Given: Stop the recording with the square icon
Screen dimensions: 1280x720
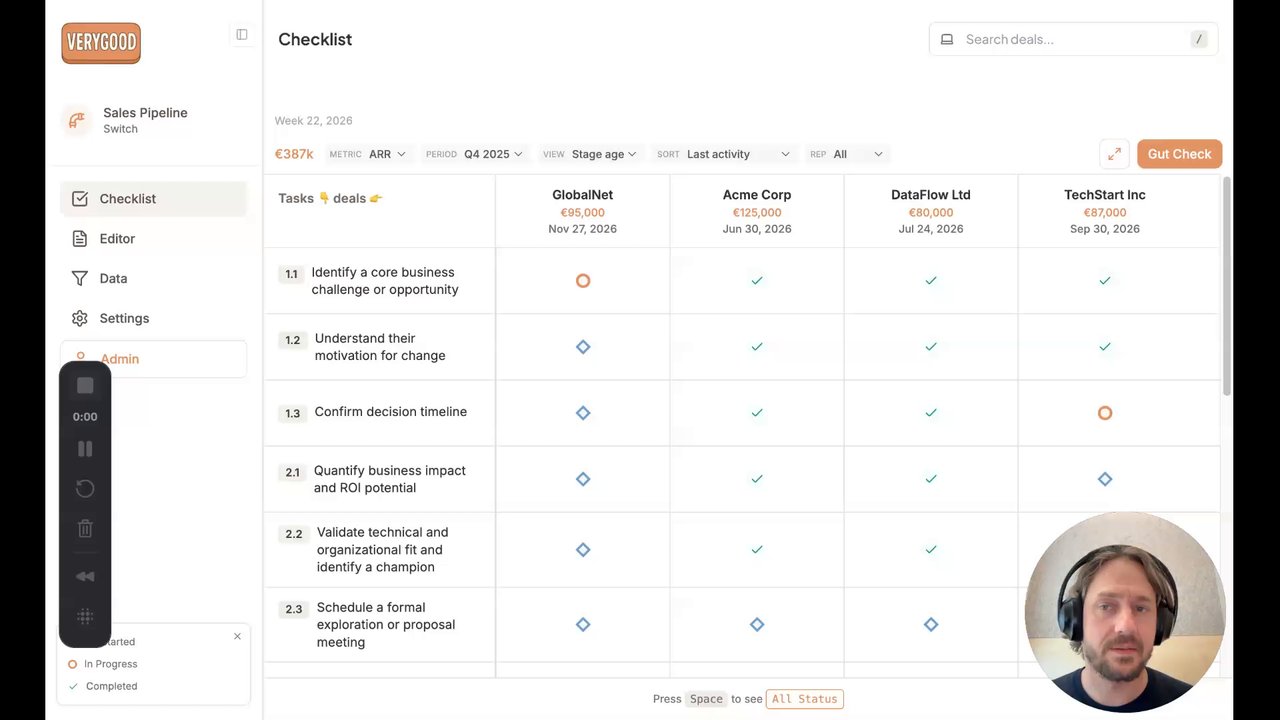Looking at the screenshot, I should [x=85, y=386].
